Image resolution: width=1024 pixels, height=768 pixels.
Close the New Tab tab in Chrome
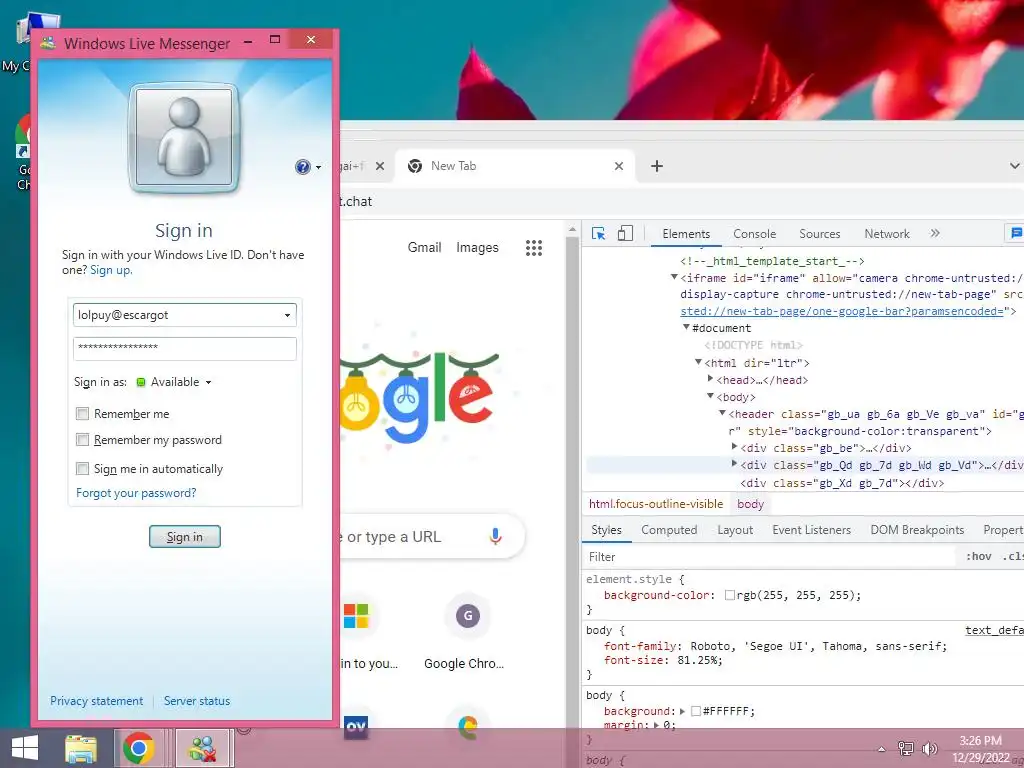(x=618, y=166)
